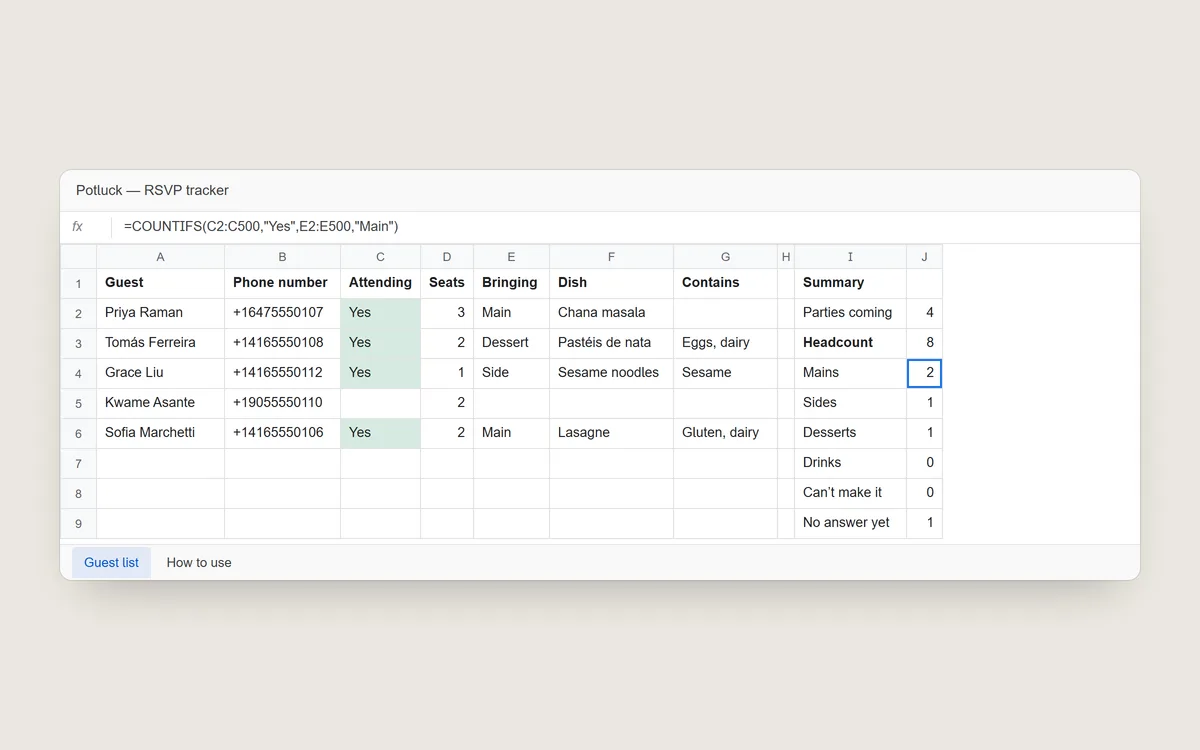Click phone number +14165550108

[x=282, y=343]
